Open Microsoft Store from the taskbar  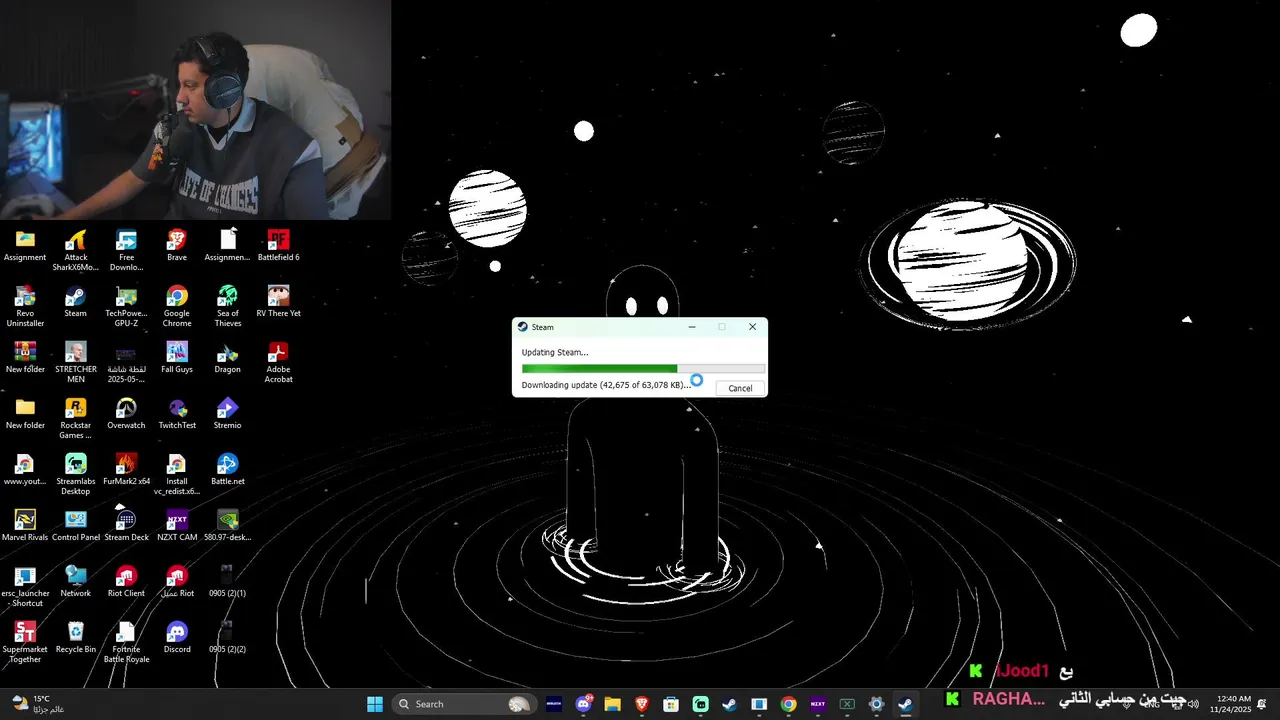click(x=671, y=704)
